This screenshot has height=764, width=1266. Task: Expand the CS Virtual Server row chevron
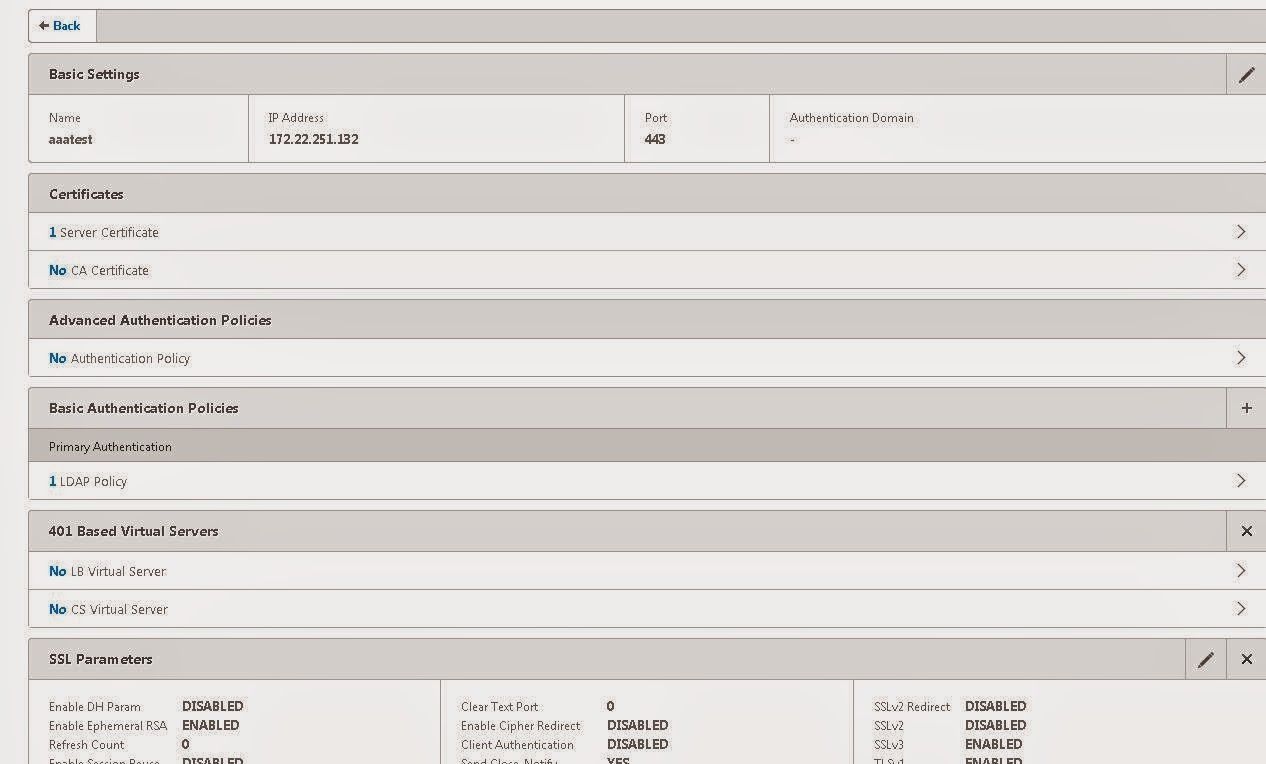coord(1242,609)
